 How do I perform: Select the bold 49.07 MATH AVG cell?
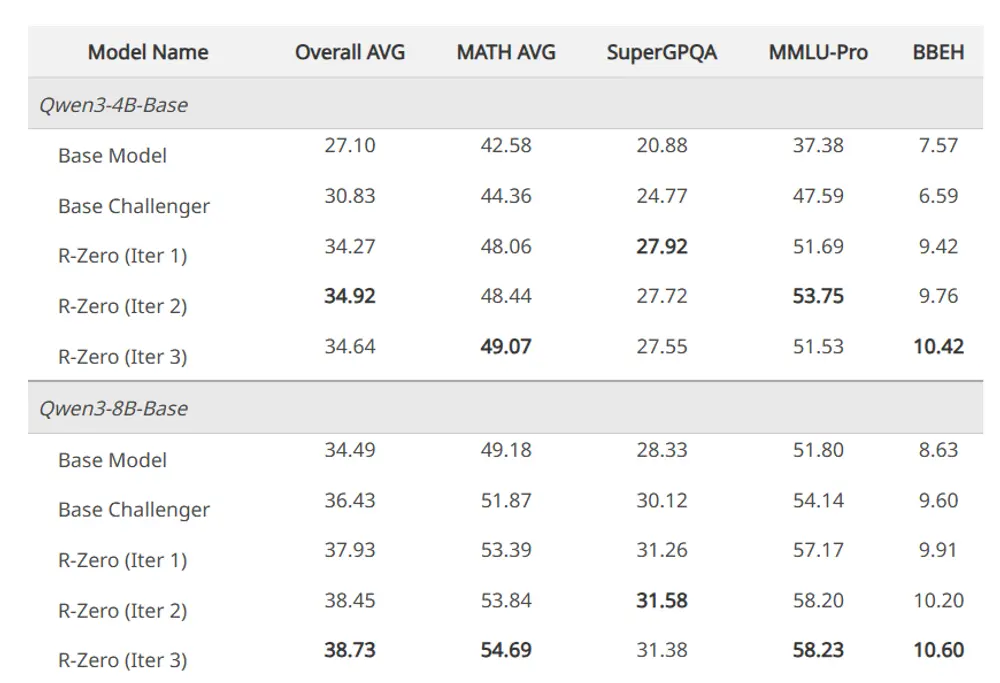coord(506,347)
